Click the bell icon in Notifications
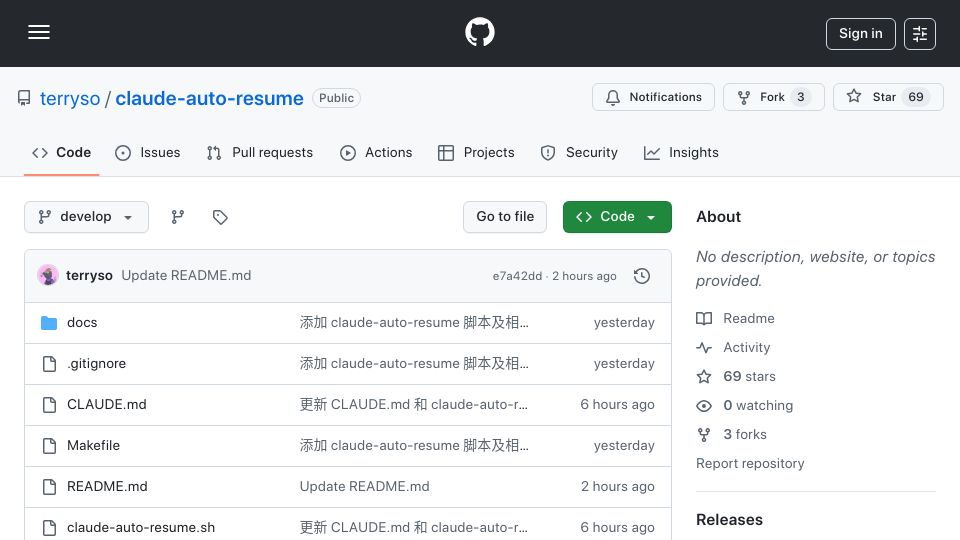This screenshot has width=960, height=540. pos(613,97)
